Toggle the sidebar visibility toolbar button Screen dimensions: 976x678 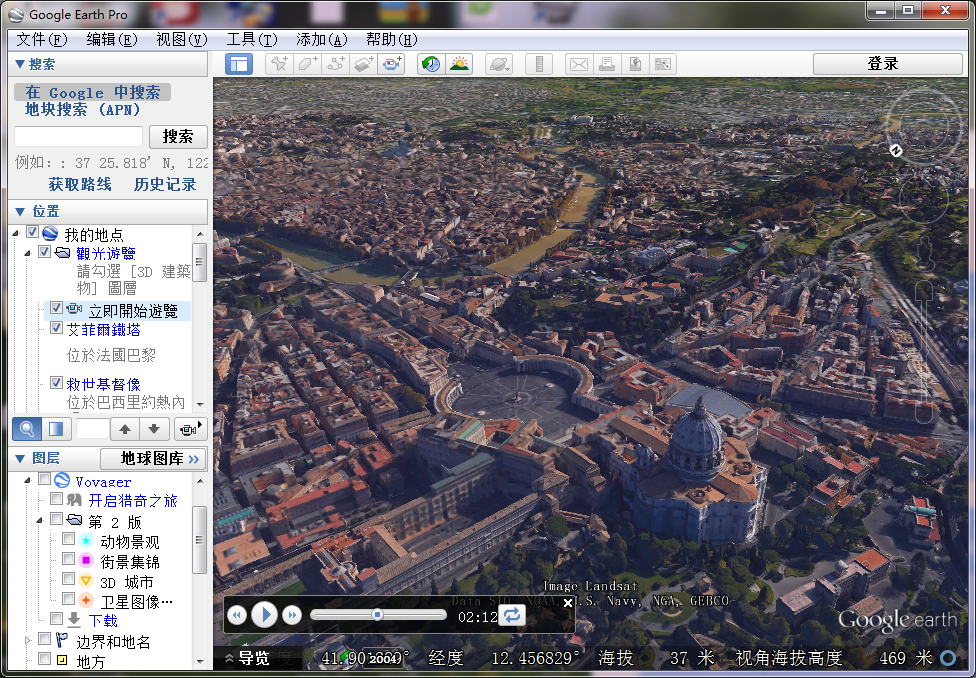point(239,64)
